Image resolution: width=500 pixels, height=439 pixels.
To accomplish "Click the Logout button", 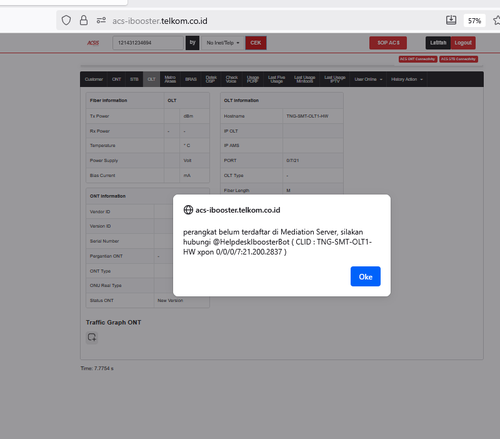I will coord(463,43).
